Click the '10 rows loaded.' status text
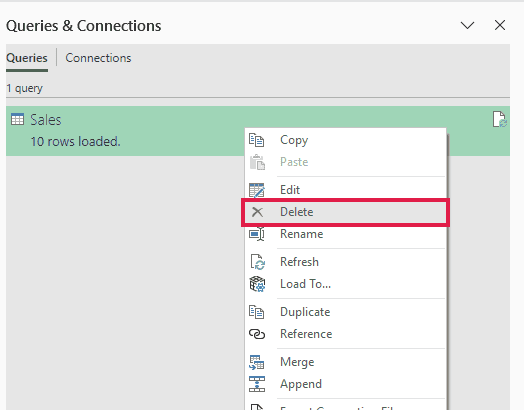Image resolution: width=524 pixels, height=410 pixels. (76, 142)
